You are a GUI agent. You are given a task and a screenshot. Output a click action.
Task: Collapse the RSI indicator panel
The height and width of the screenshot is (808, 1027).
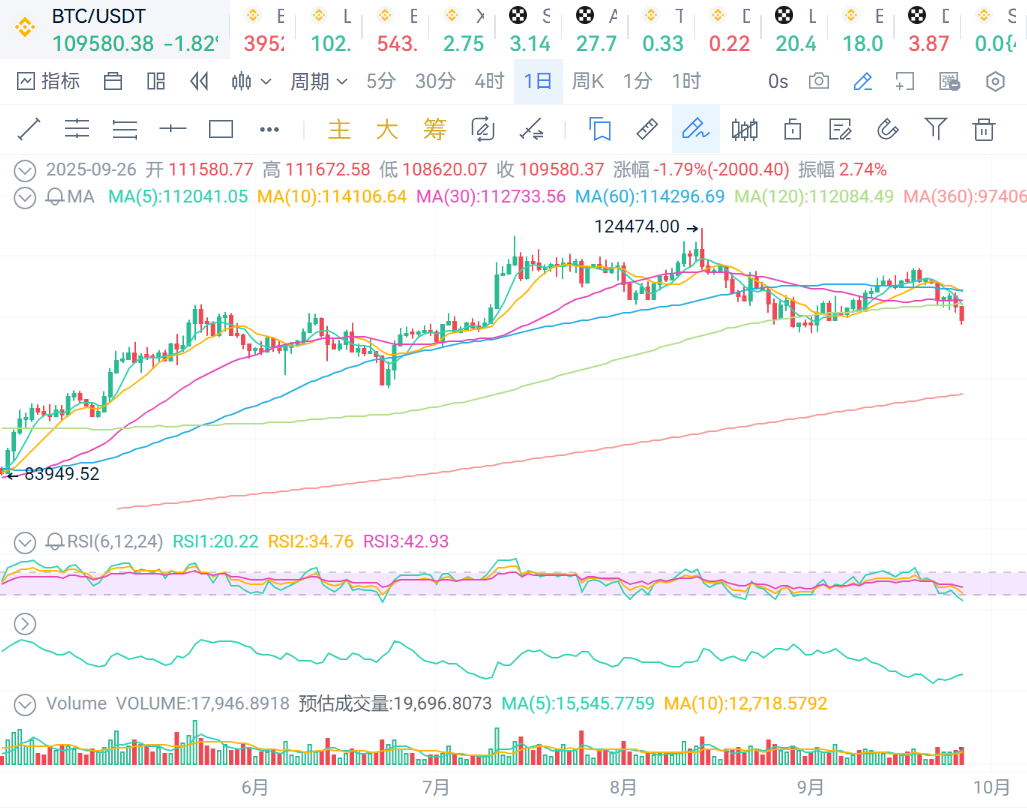25,542
